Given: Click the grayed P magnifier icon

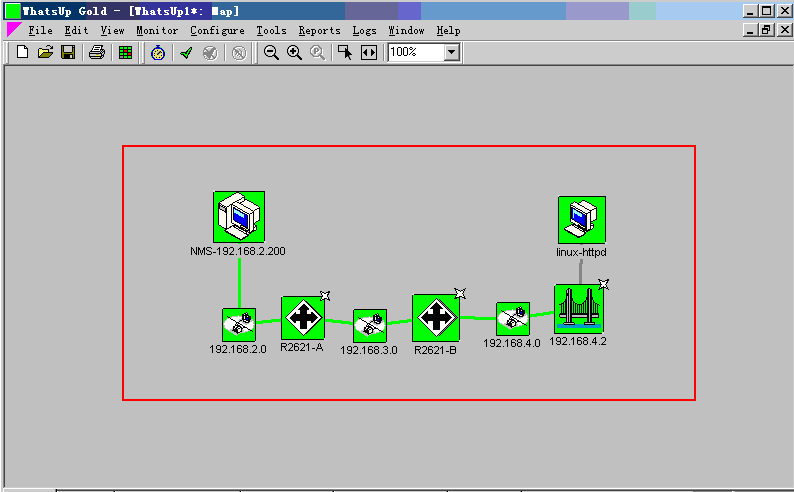Looking at the screenshot, I should pos(317,53).
